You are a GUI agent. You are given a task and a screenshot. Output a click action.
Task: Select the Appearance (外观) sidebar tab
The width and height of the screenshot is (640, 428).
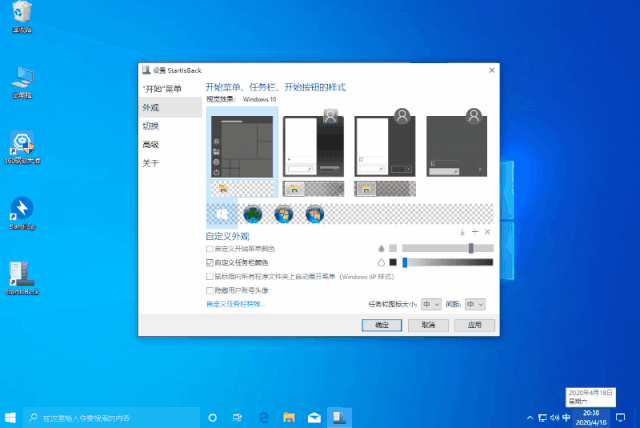pos(170,108)
